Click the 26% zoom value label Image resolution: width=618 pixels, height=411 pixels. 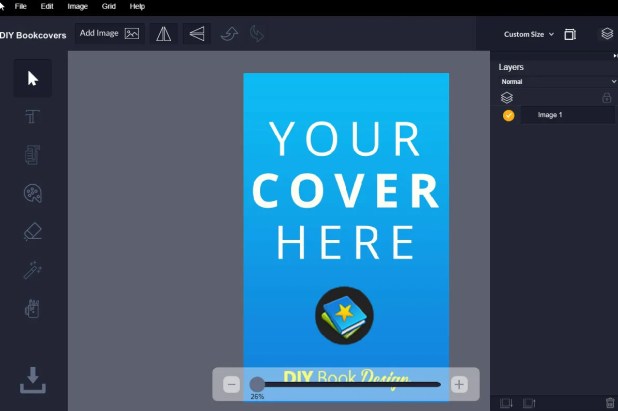tap(257, 396)
